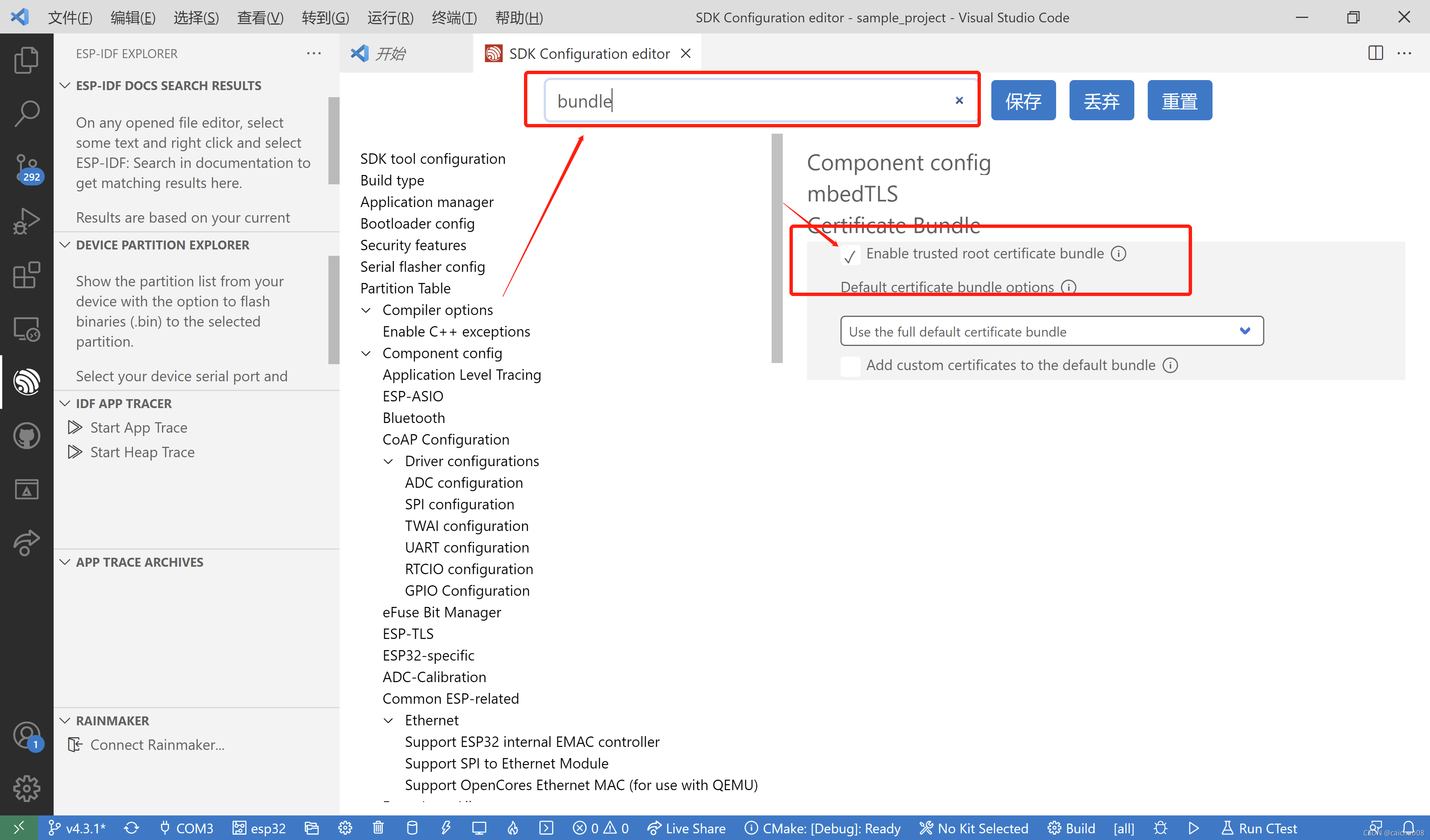Check Add custom certificates to default bundle
The height and width of the screenshot is (840, 1430).
(850, 366)
